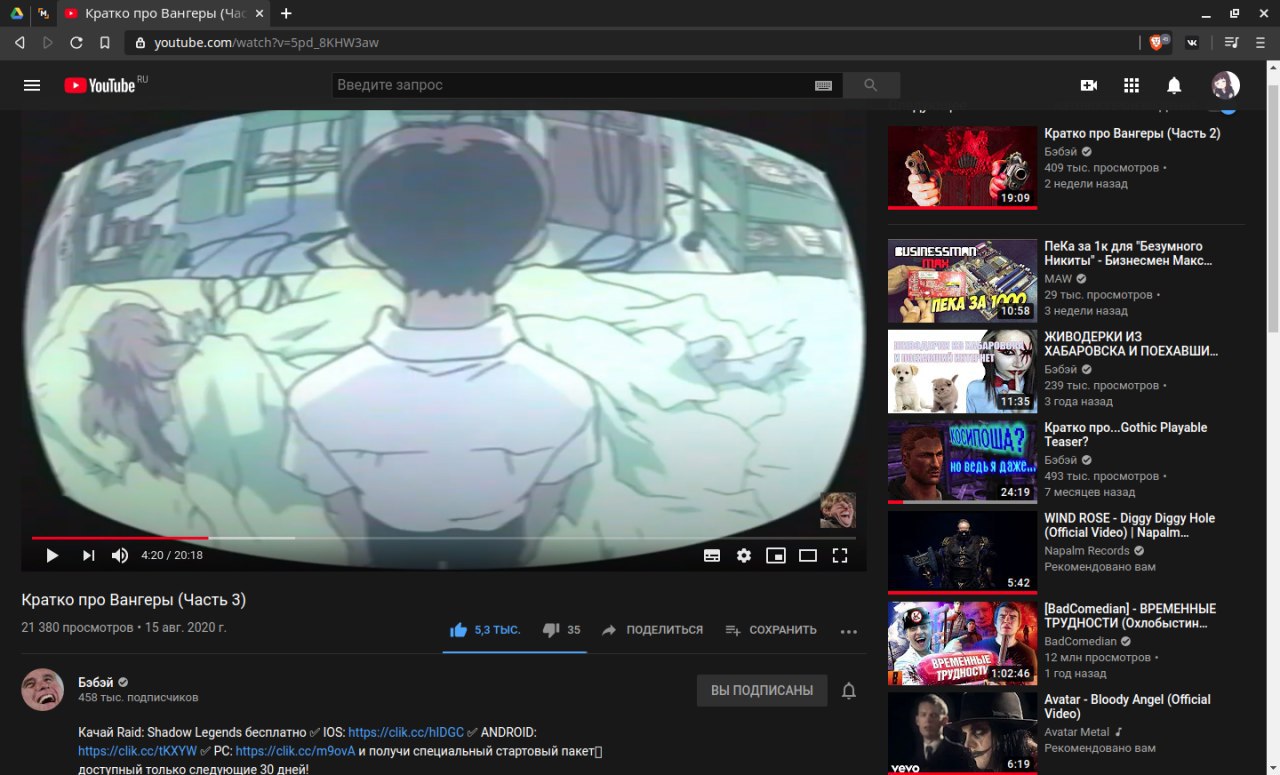
Task: Open the browser main menu
Action: click(1260, 42)
